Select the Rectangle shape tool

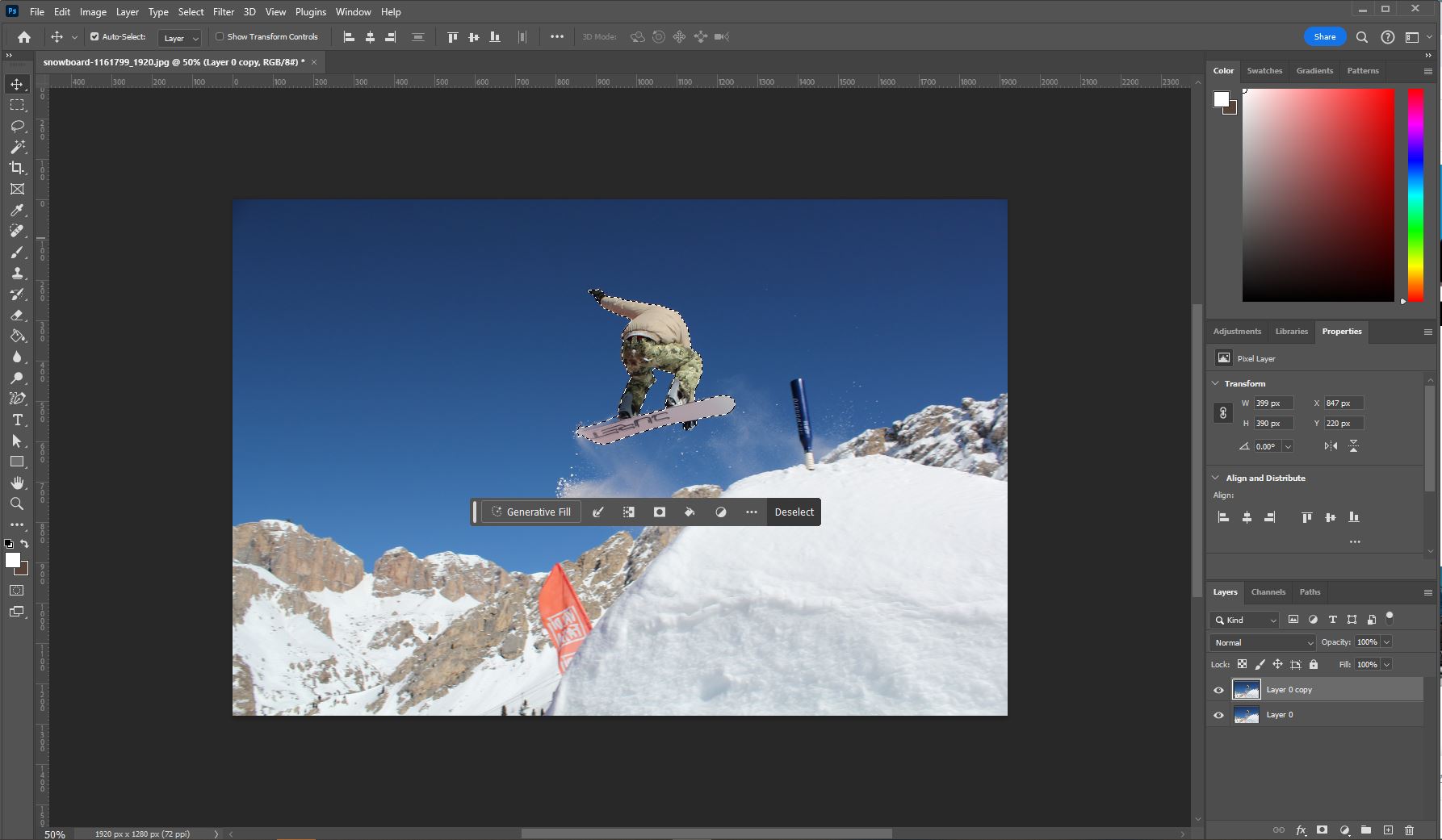point(17,462)
